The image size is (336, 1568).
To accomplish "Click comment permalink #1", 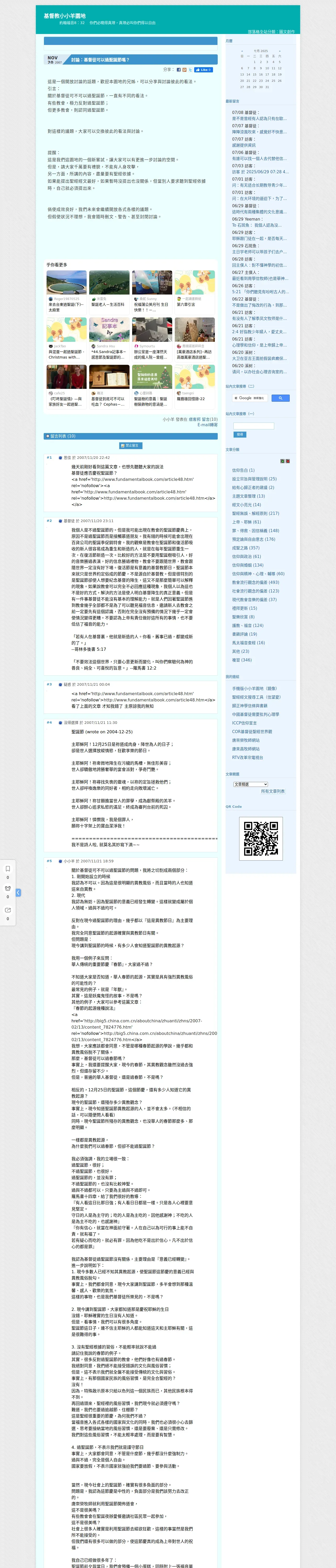I will 49,458.
